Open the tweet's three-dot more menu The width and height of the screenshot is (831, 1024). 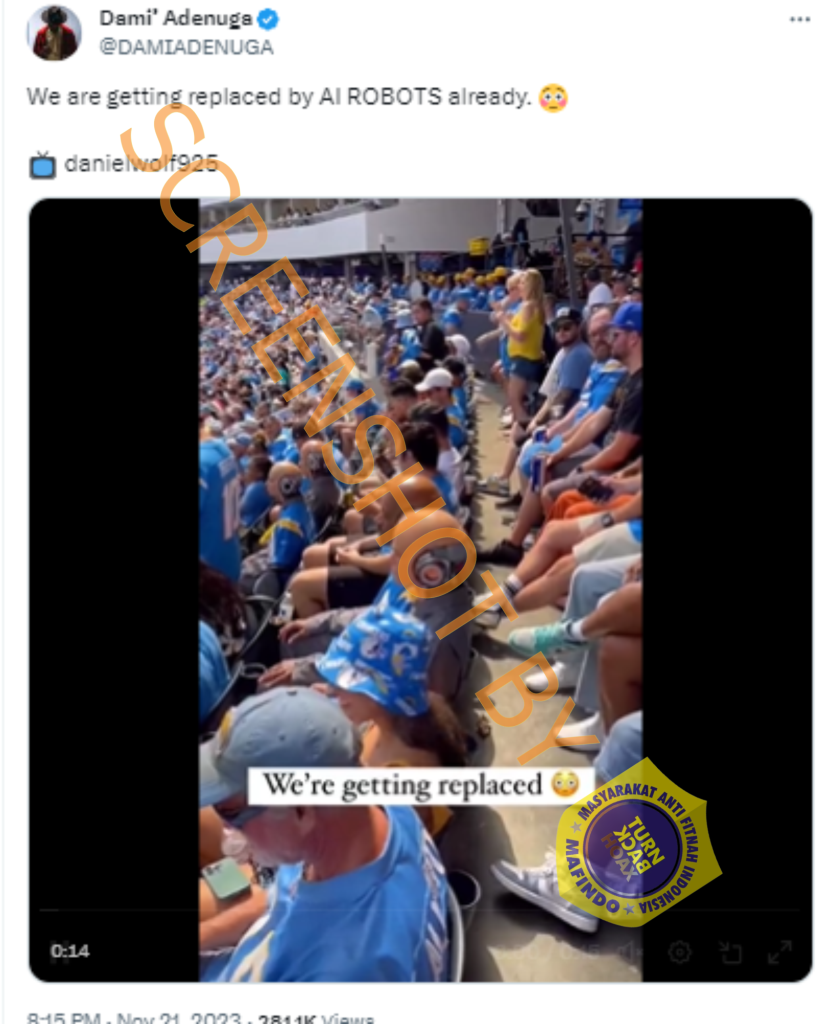[800, 20]
